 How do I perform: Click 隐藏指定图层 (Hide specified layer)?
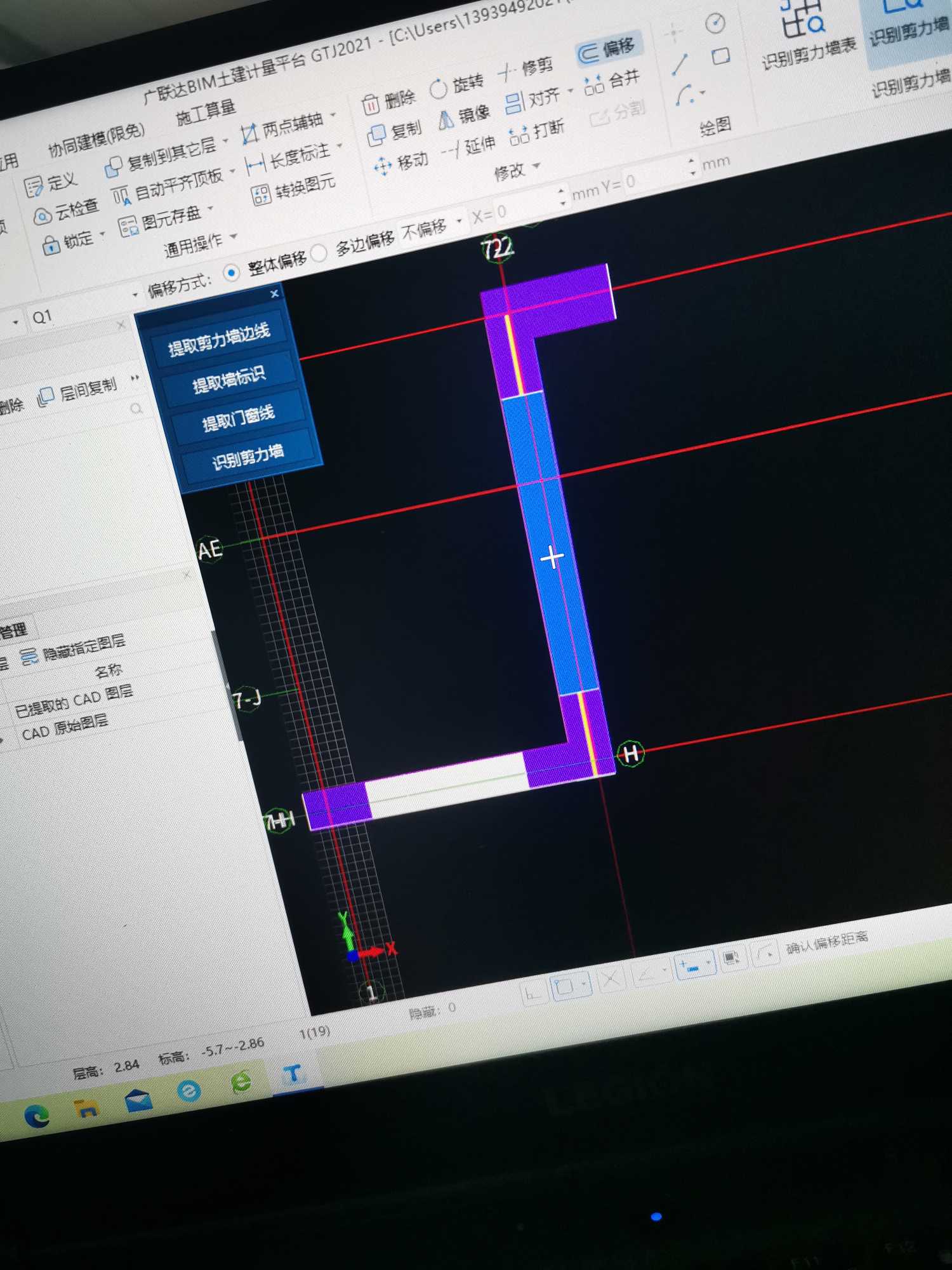73,649
